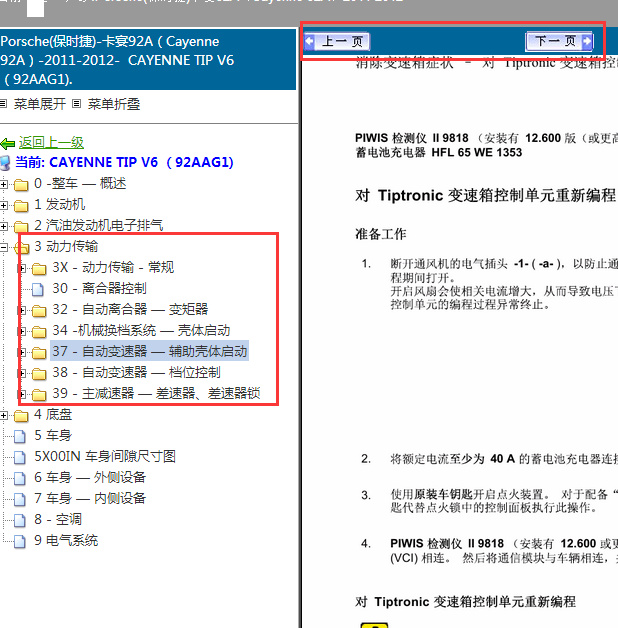Screen dimensions: 618x628
Task: Click 准备工作 section heading
Action: pos(381,234)
